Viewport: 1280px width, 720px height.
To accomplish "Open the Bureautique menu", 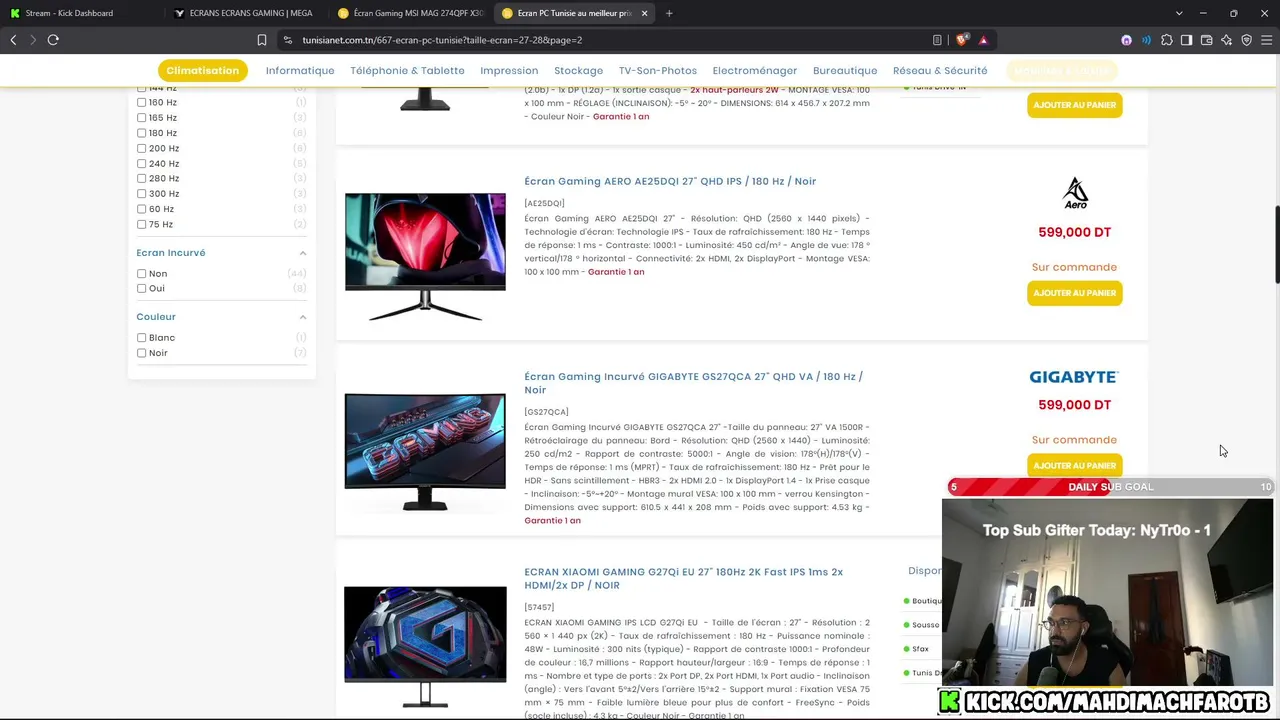I will [x=845, y=71].
